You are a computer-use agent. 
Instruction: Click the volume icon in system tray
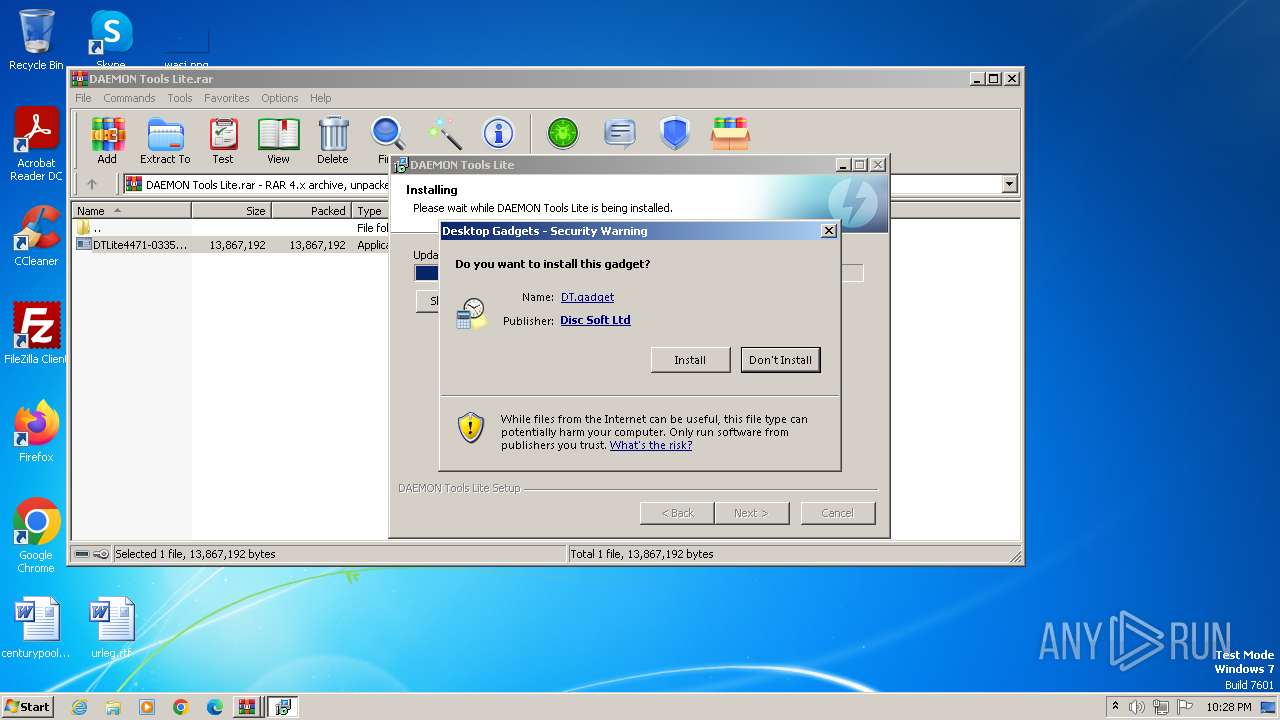tap(1137, 707)
